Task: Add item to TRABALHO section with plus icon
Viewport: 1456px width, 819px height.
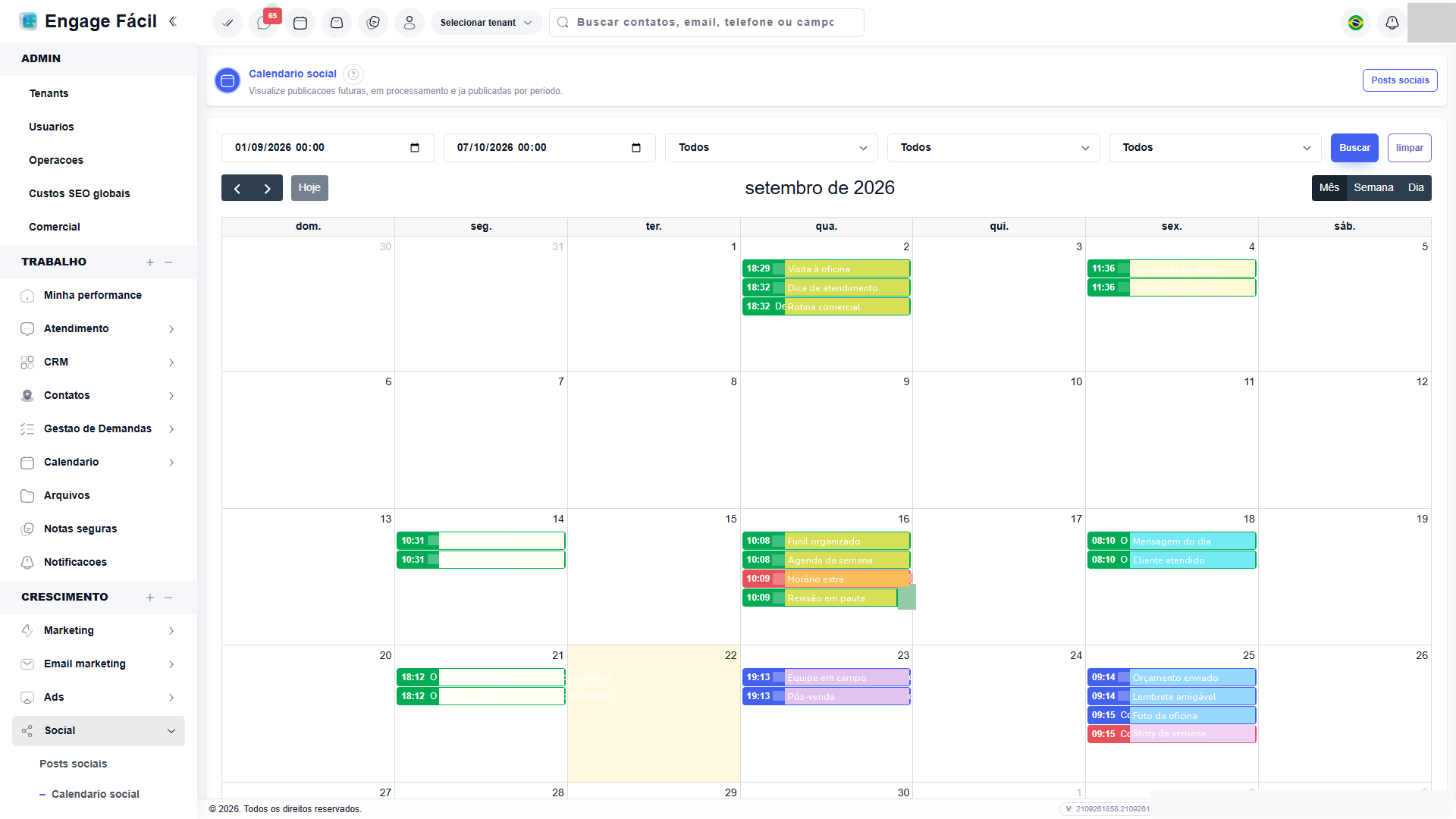Action: [x=150, y=262]
